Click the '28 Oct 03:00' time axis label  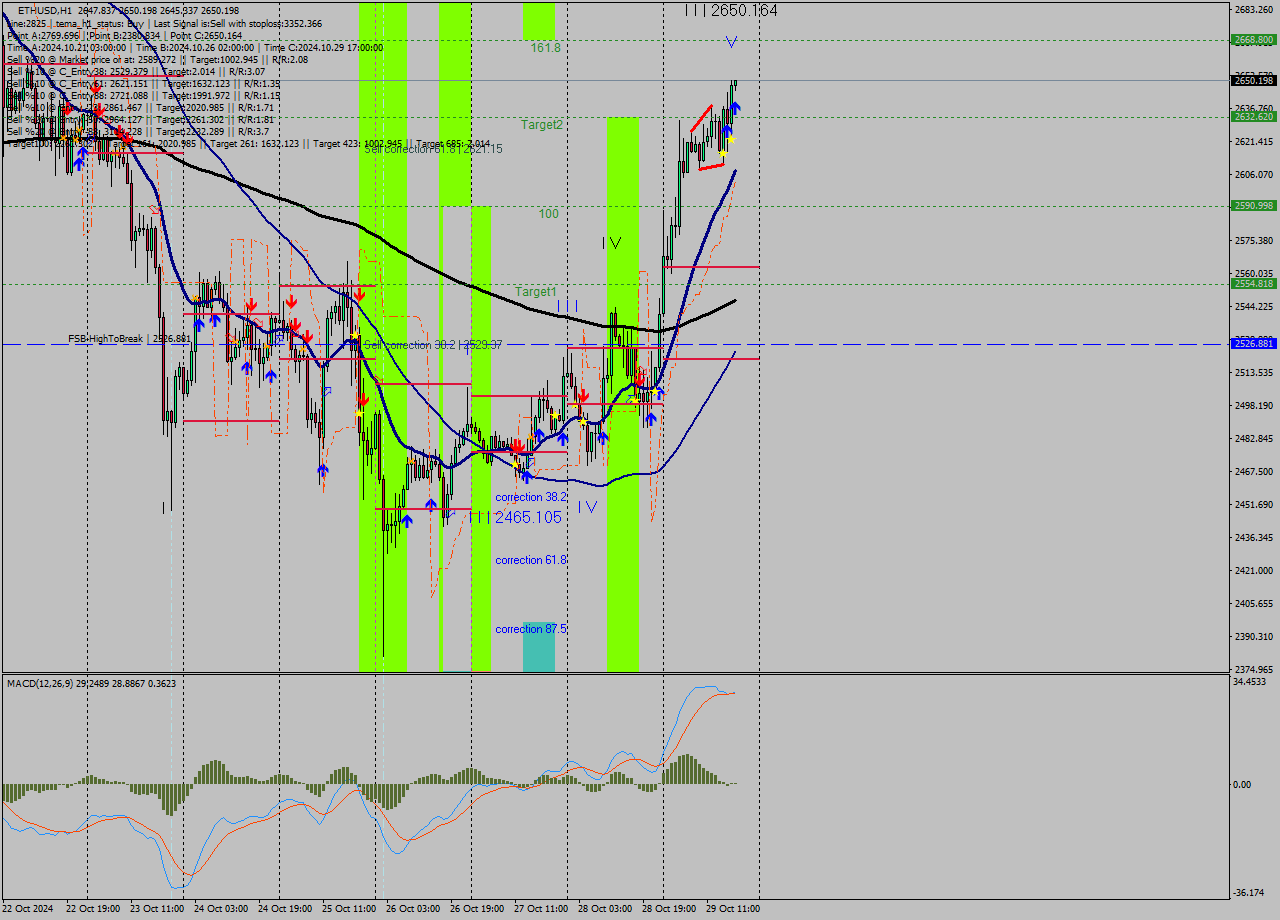[x=605, y=909]
